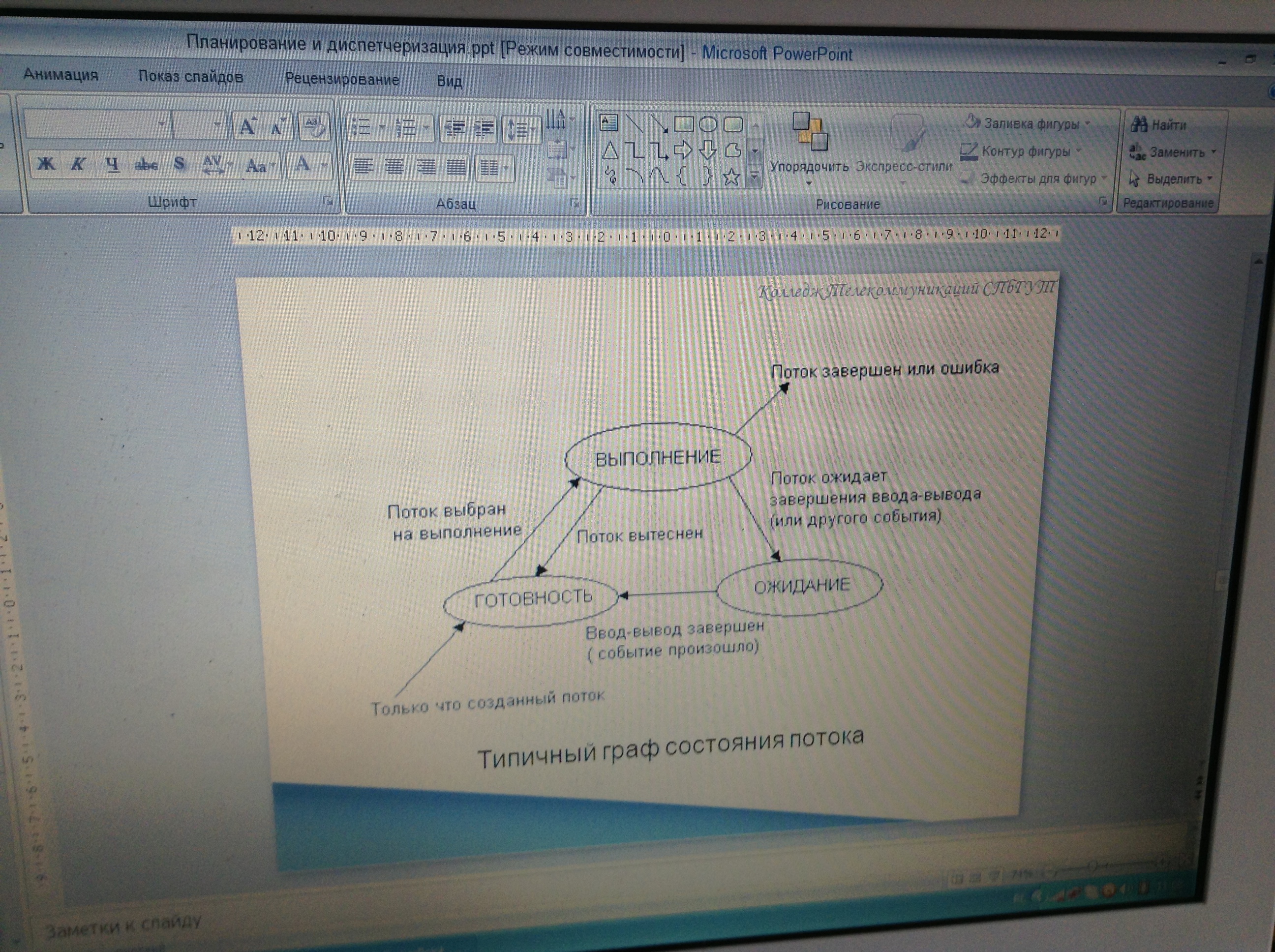Click the Increase Font Size icon

point(248,125)
